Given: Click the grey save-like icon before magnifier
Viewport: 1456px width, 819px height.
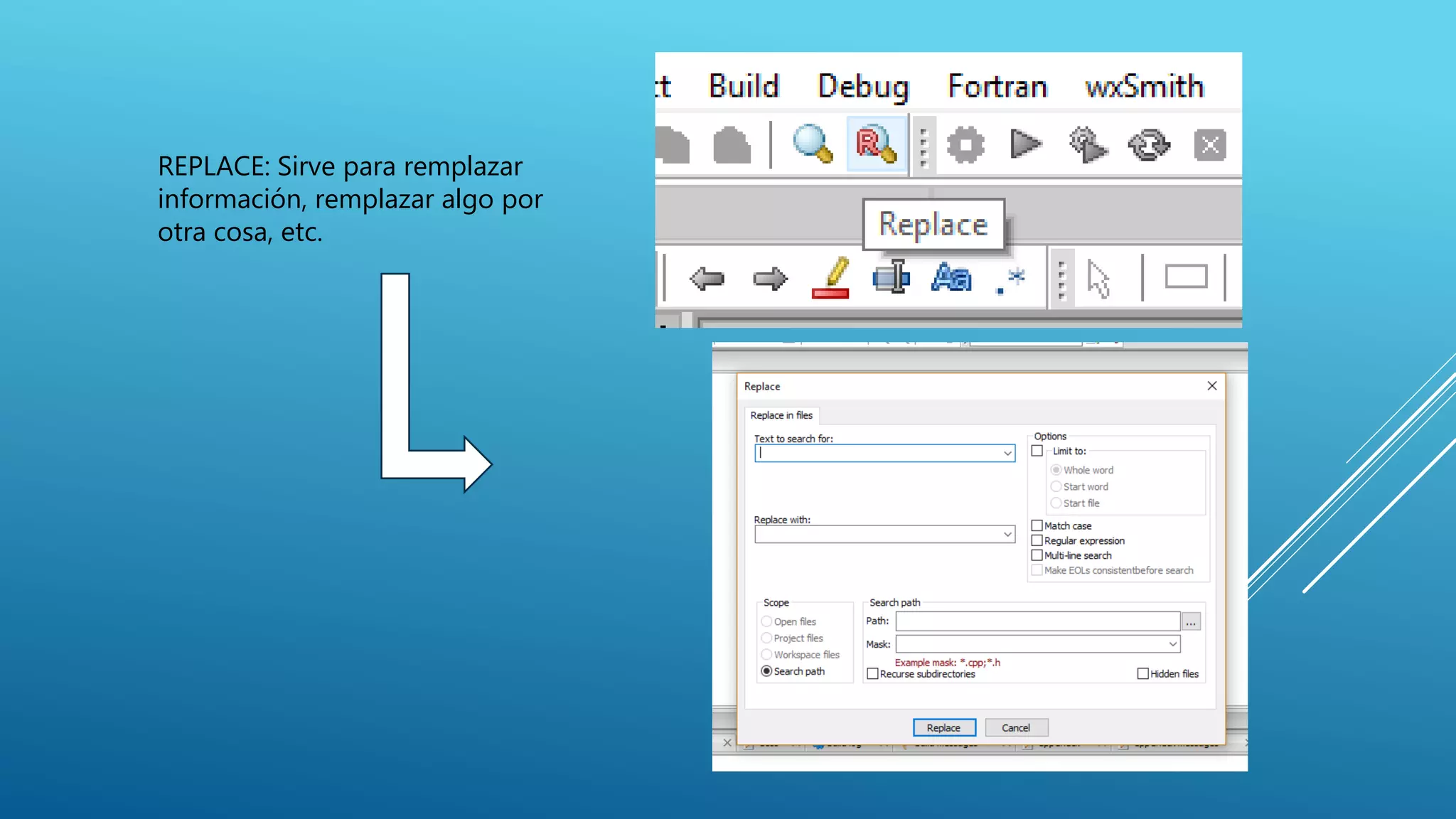Looking at the screenshot, I should tap(732, 145).
